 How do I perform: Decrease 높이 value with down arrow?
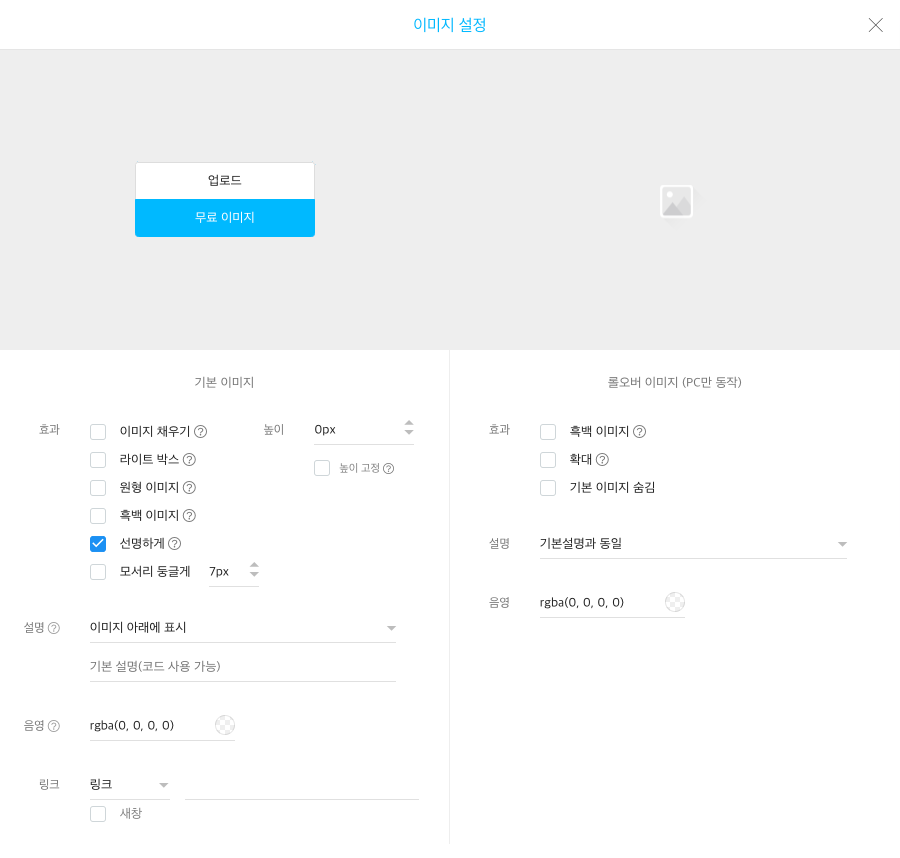[x=409, y=432]
